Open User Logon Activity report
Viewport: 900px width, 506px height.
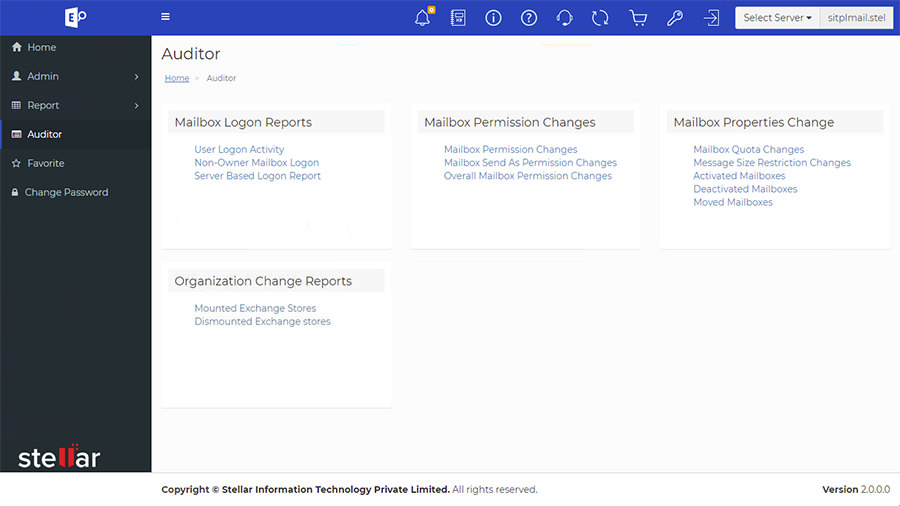(239, 149)
